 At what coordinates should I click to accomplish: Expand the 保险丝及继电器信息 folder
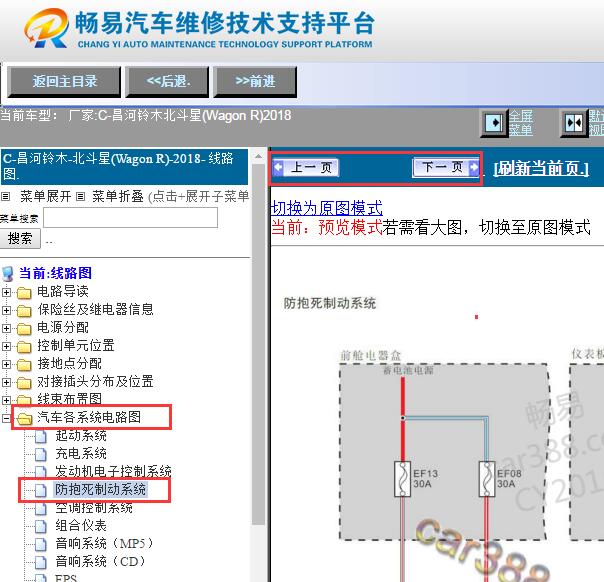[6, 310]
